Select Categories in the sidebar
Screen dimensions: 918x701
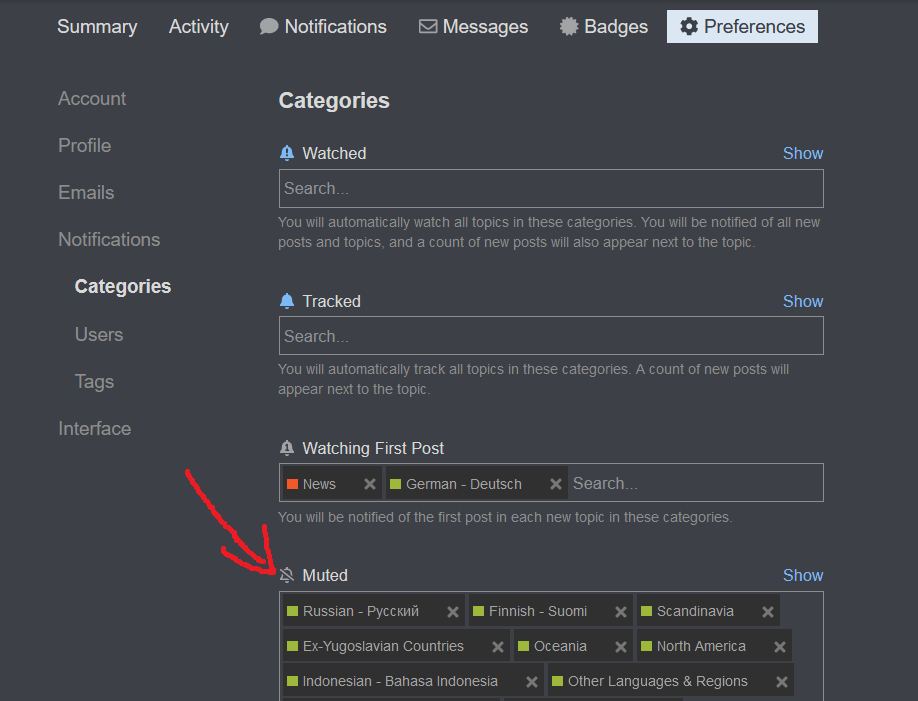click(x=123, y=286)
